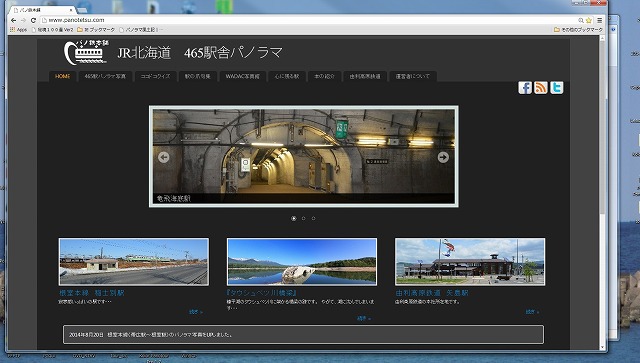This screenshot has width=640, height=363.
Task: Click the slideshow caption at image bottom
Action: [x=174, y=198]
